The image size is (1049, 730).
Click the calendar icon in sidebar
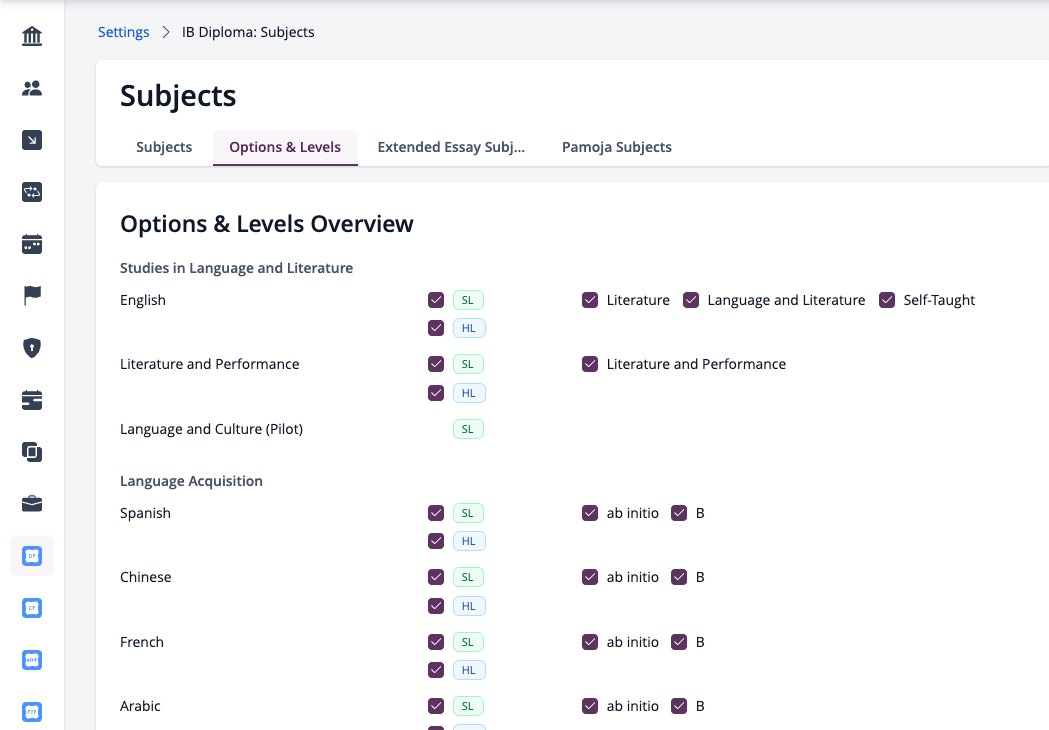click(31, 244)
